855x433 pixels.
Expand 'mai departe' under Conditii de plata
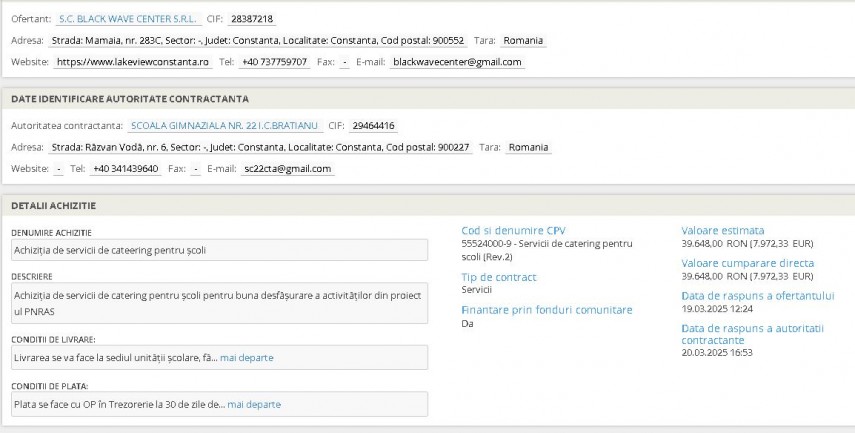[254, 404]
